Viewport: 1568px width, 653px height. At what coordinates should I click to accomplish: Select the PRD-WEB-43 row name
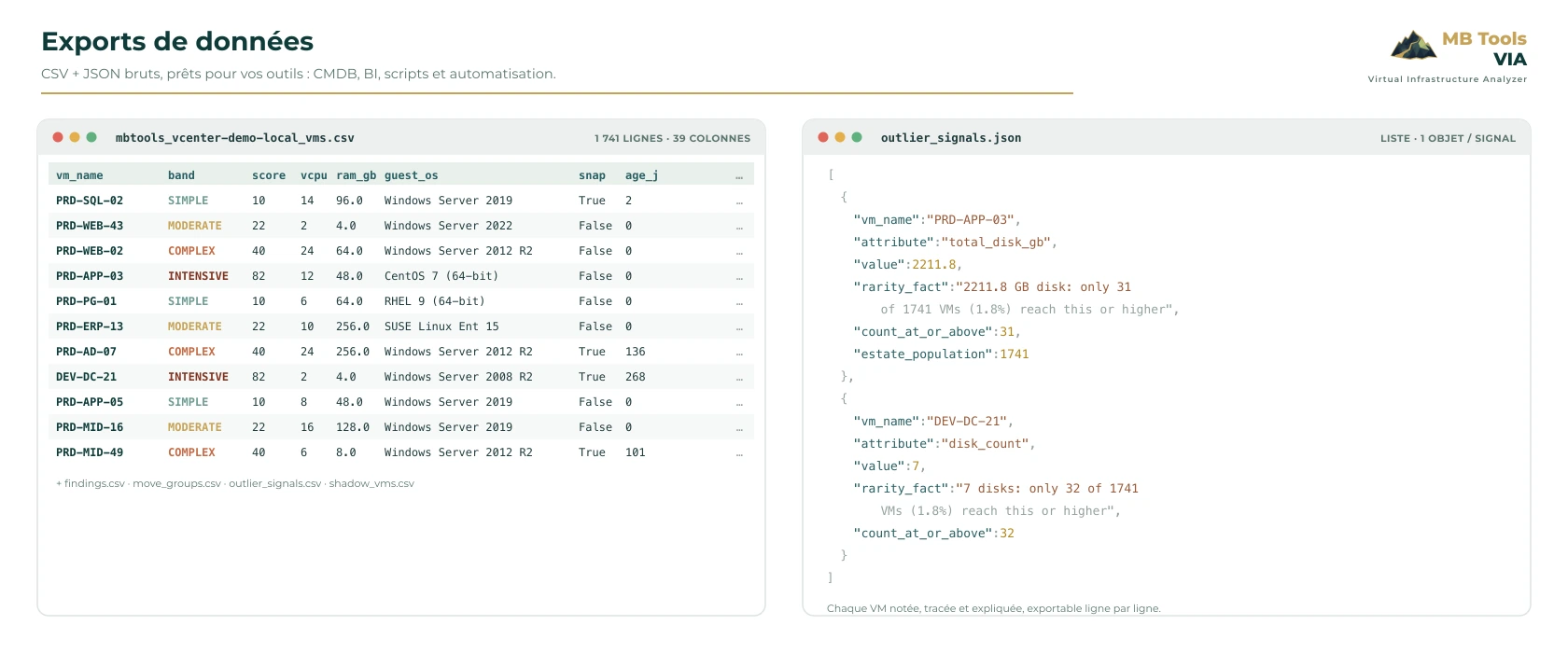(x=90, y=226)
